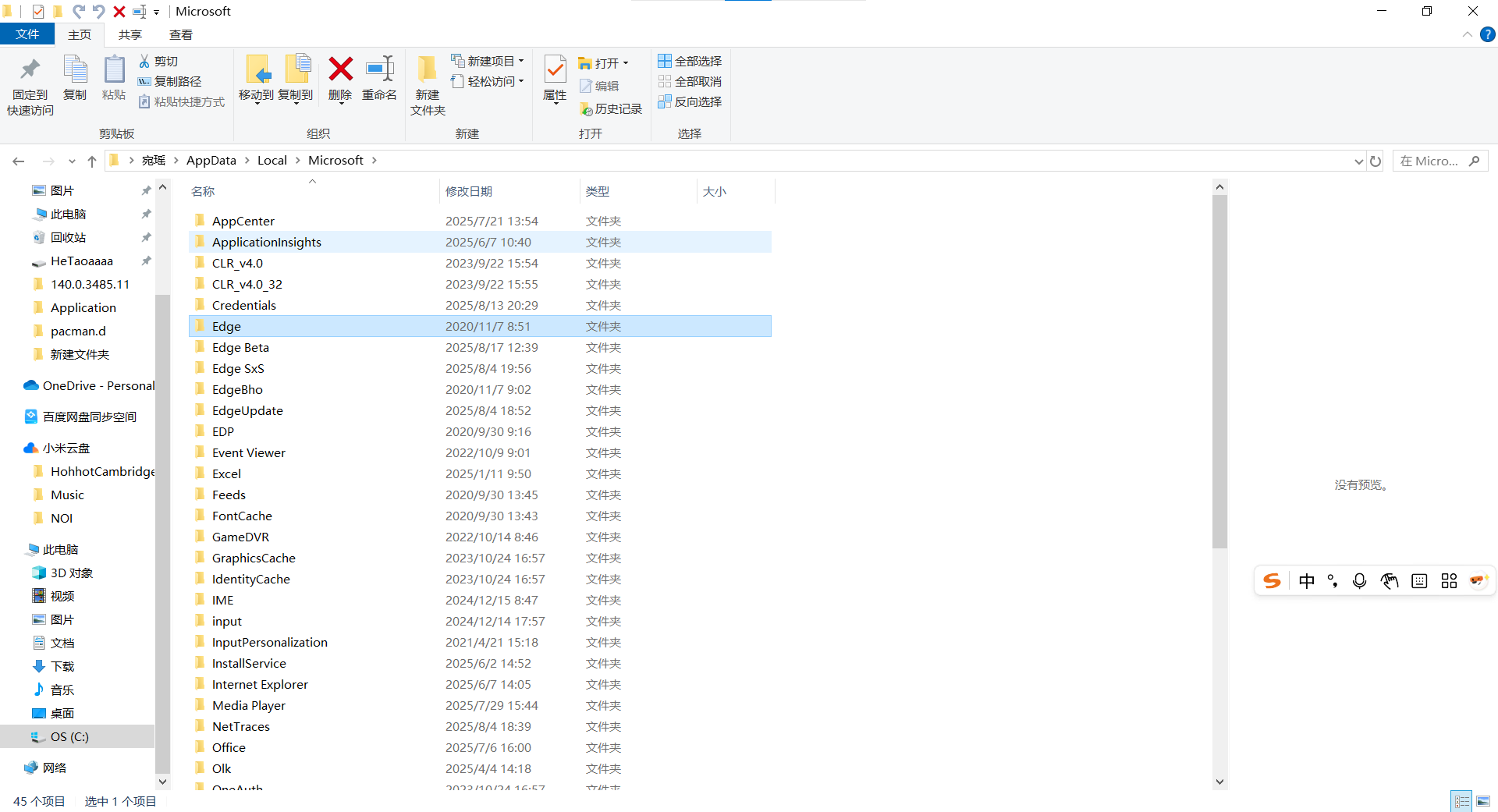Click the file list vertical scrollbar thumb
The width and height of the screenshot is (1498, 812).
point(1220,371)
